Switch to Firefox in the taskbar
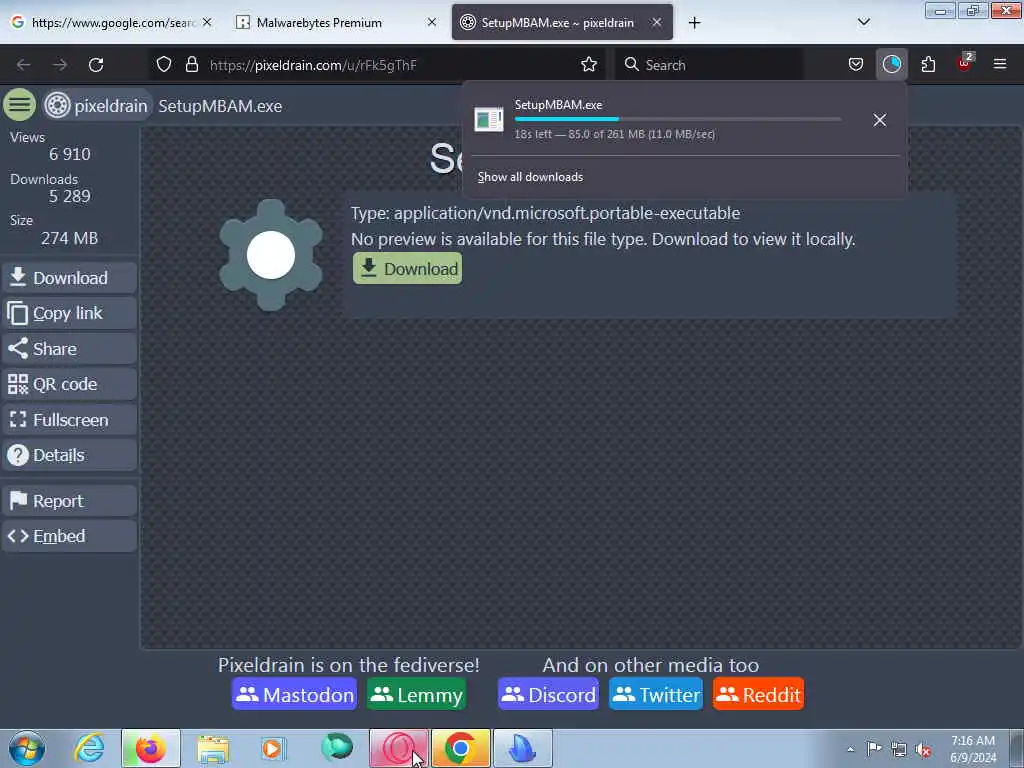1024x768 pixels. coord(151,748)
